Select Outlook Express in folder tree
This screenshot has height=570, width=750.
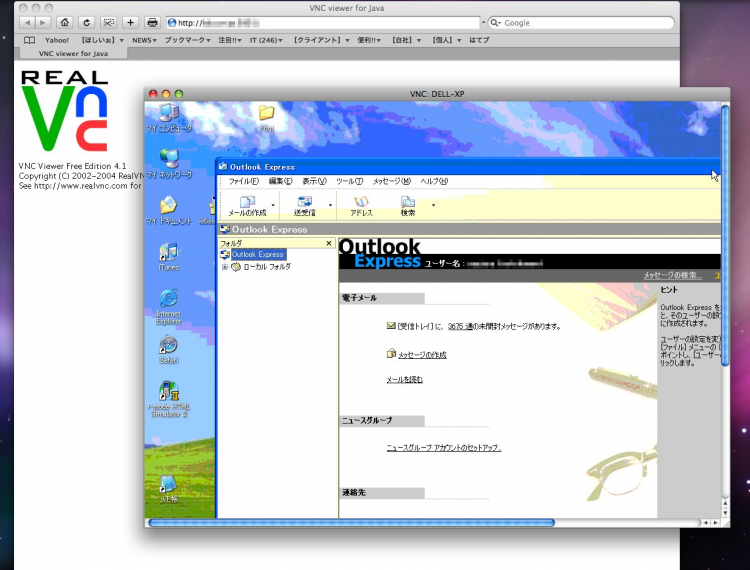pyautogui.click(x=258, y=254)
